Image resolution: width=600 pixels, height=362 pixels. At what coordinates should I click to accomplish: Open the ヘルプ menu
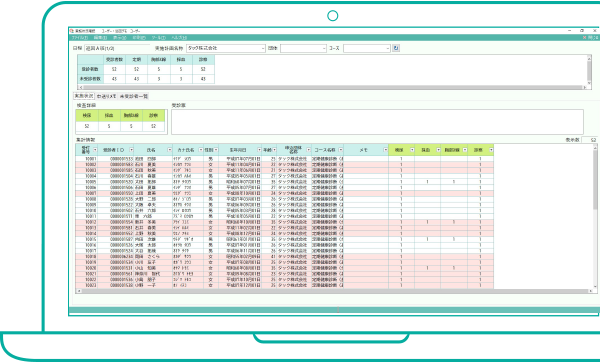[x=179, y=38]
